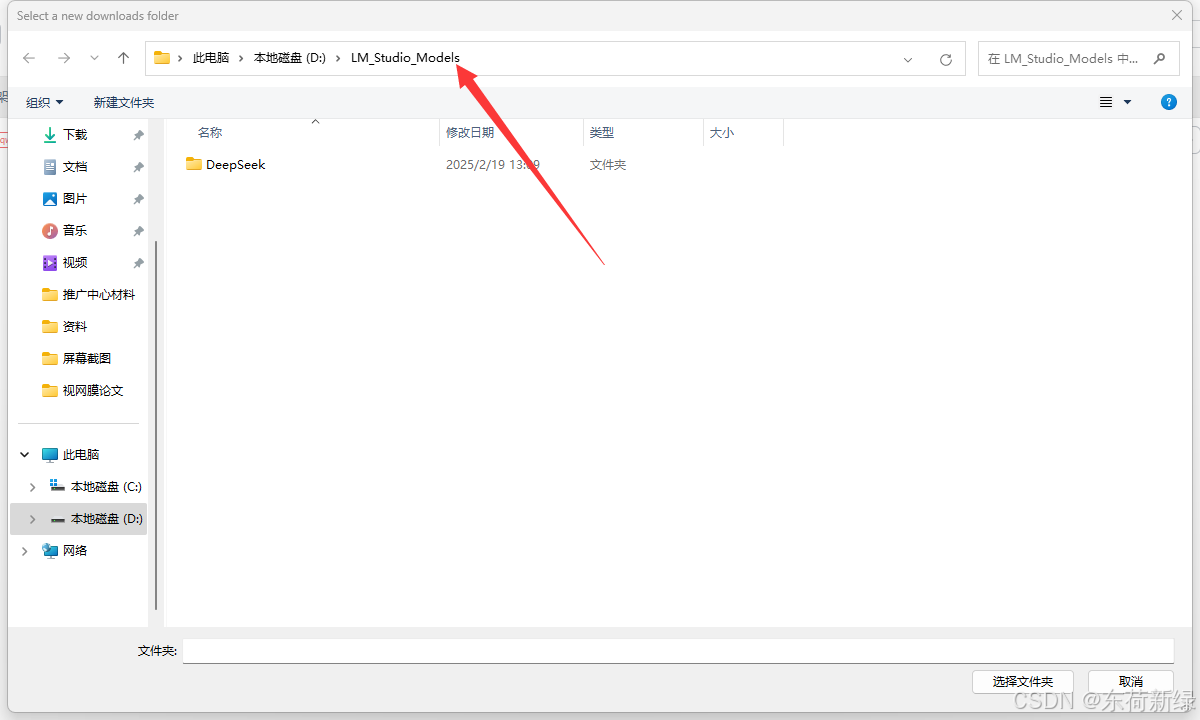Unpin 图片 using its pin icon
Viewport: 1200px width, 720px height.
pos(138,199)
